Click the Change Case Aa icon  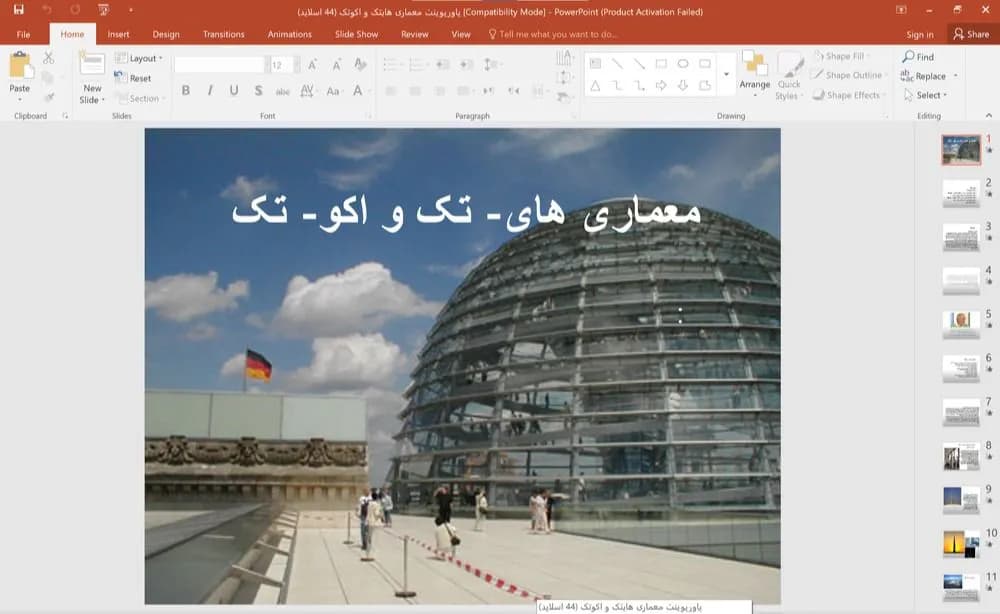pos(333,91)
